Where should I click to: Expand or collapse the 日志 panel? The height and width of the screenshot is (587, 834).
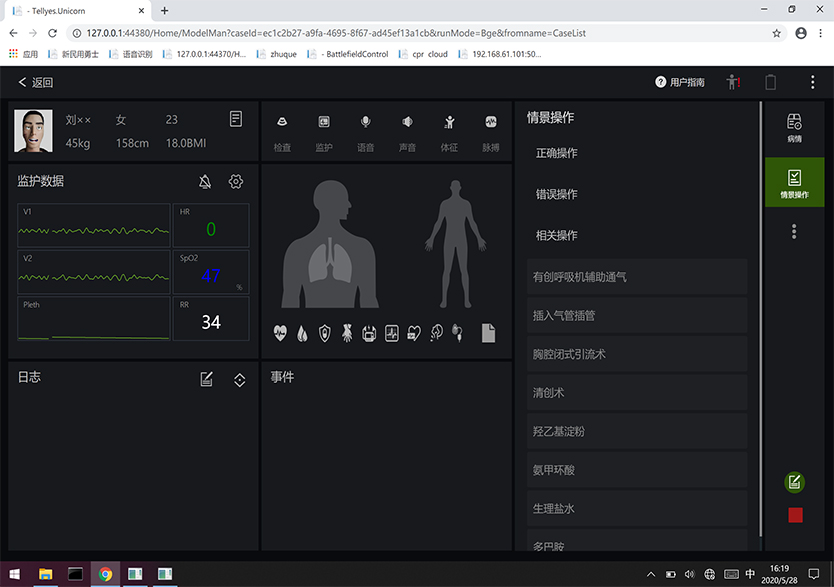pos(240,380)
